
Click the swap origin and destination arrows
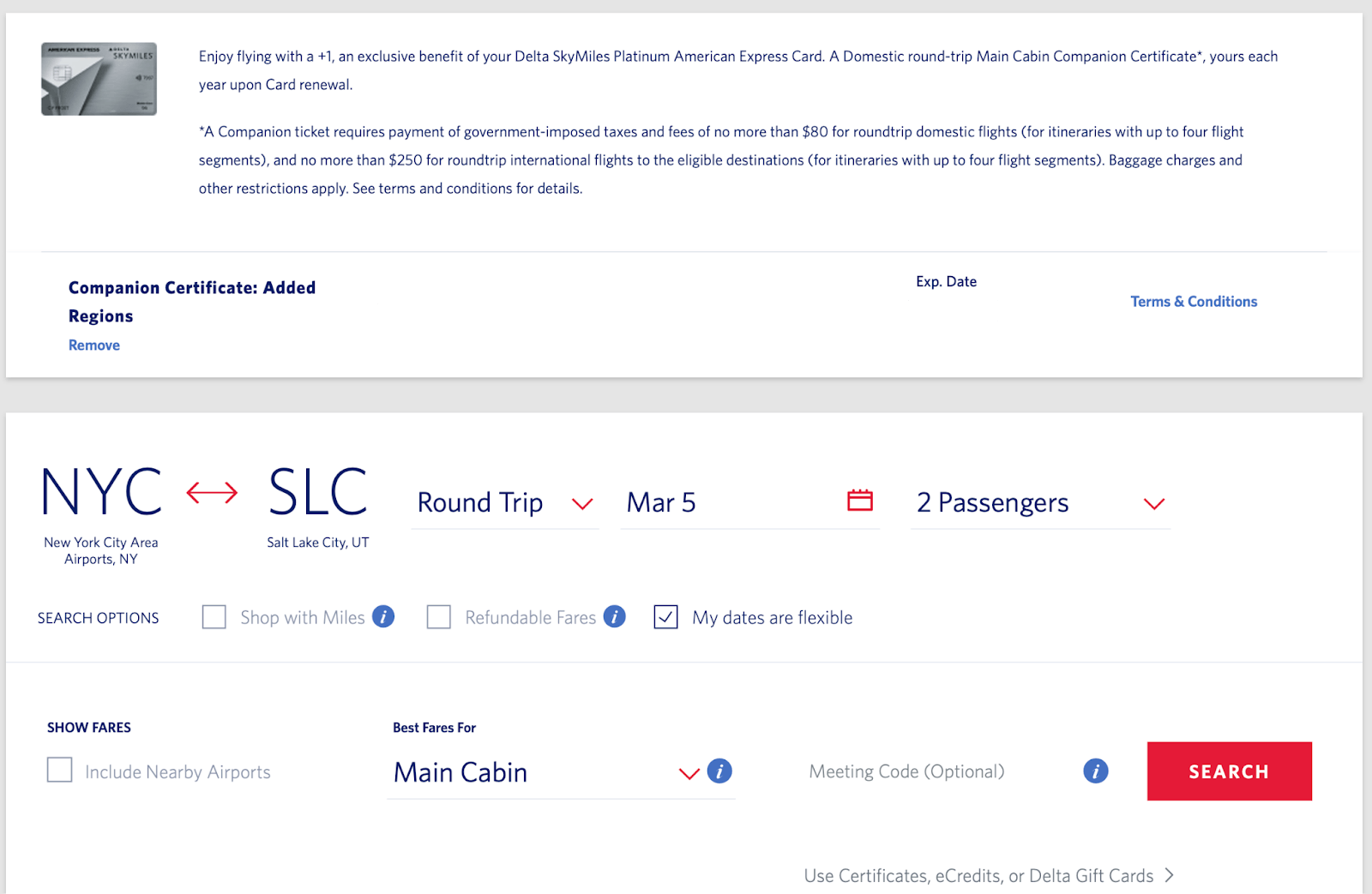coord(212,493)
